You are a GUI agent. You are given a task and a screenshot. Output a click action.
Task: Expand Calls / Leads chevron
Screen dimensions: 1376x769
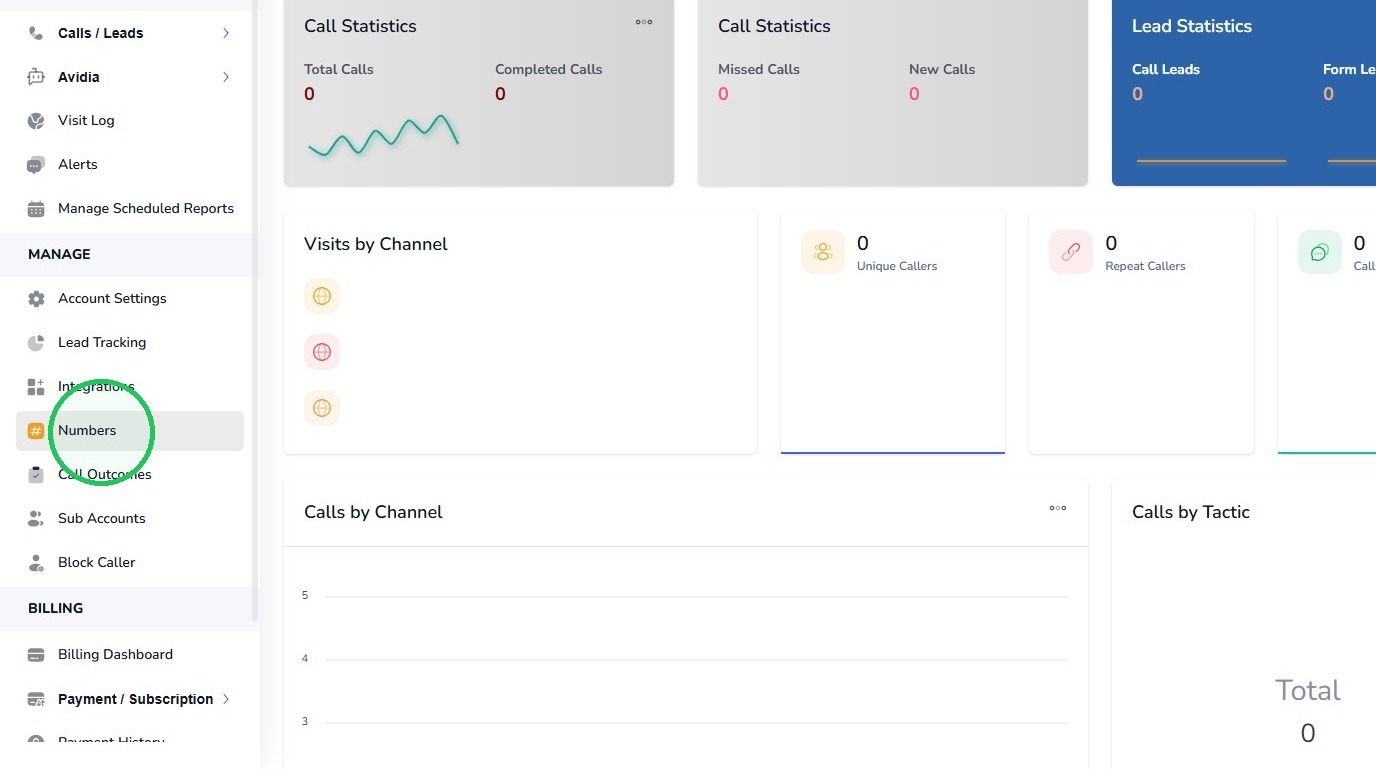pos(226,33)
